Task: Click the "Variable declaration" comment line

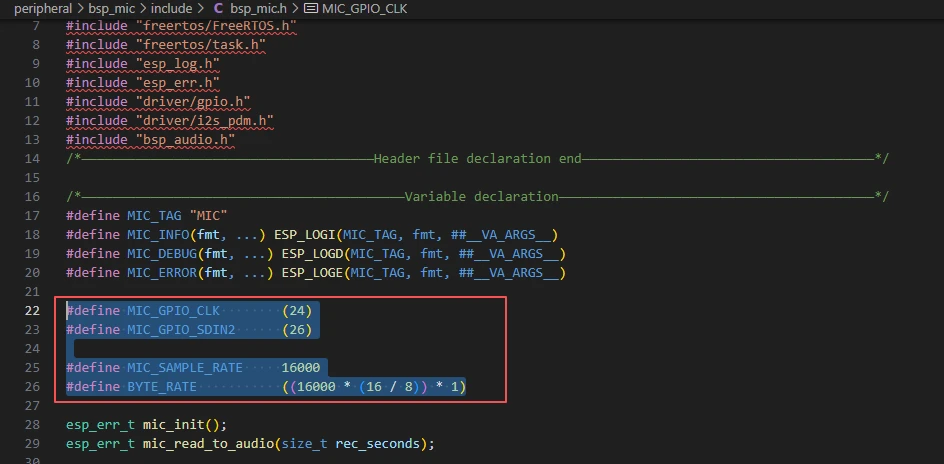Action: 482,196
